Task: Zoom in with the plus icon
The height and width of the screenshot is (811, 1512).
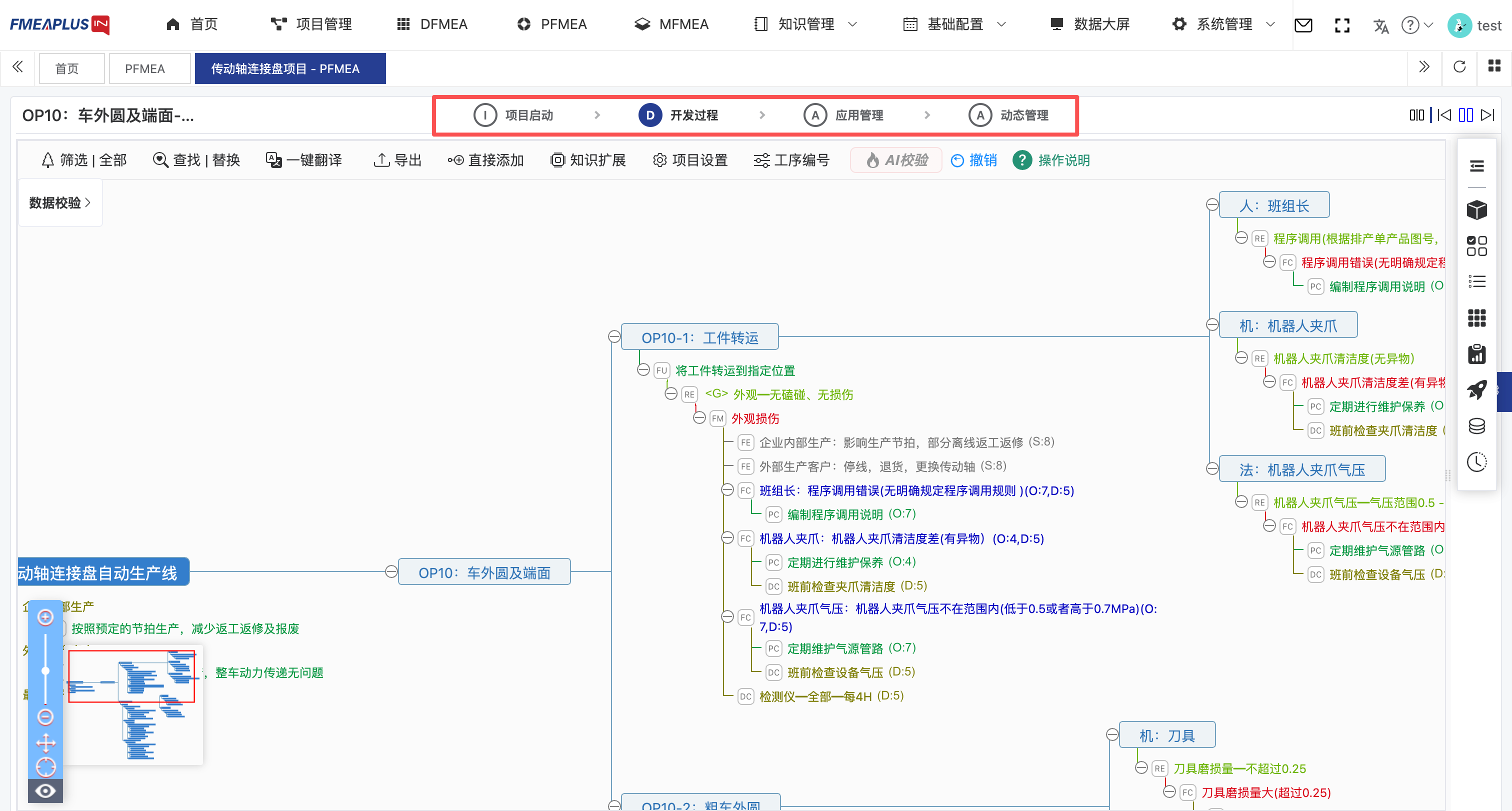Action: [45, 617]
